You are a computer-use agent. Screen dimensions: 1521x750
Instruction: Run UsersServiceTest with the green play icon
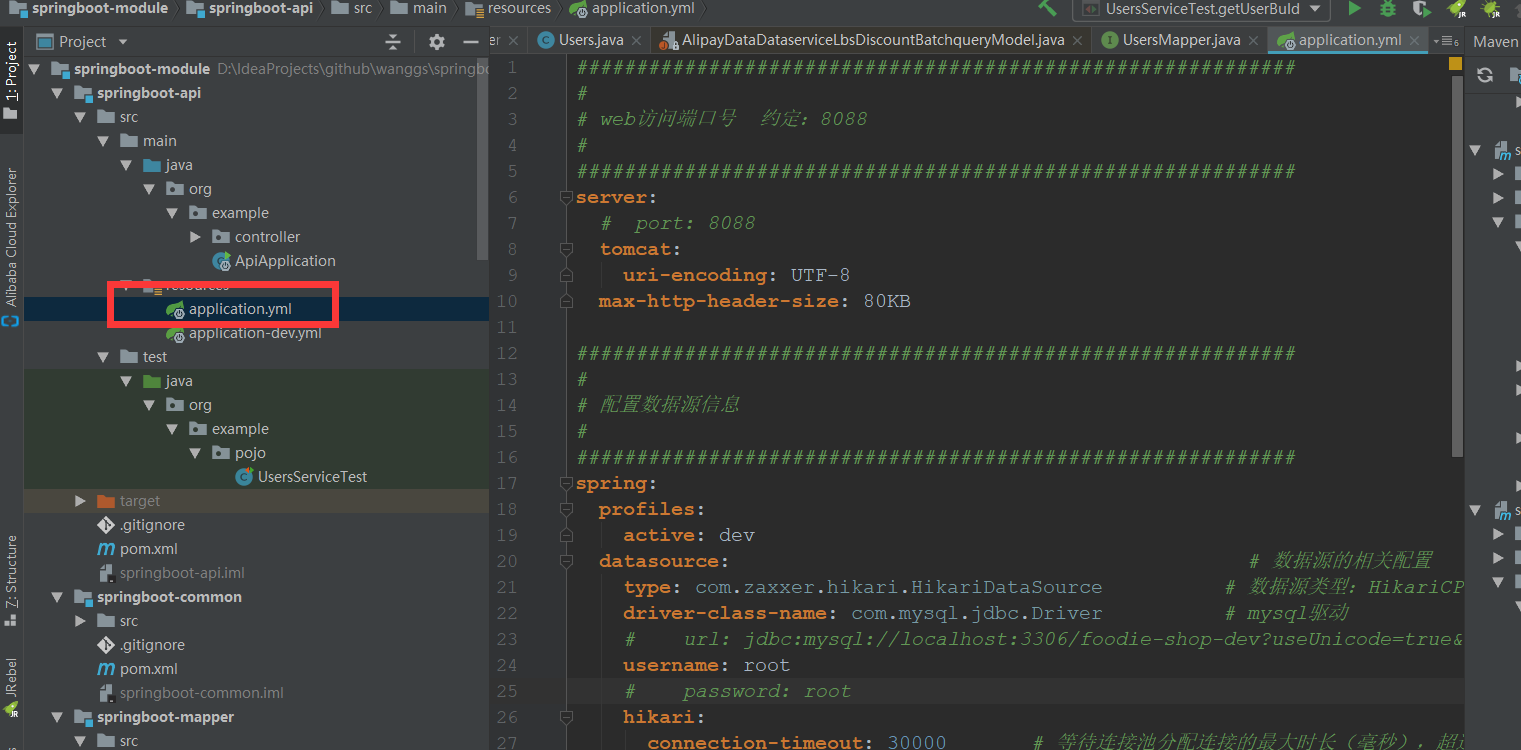[1354, 9]
